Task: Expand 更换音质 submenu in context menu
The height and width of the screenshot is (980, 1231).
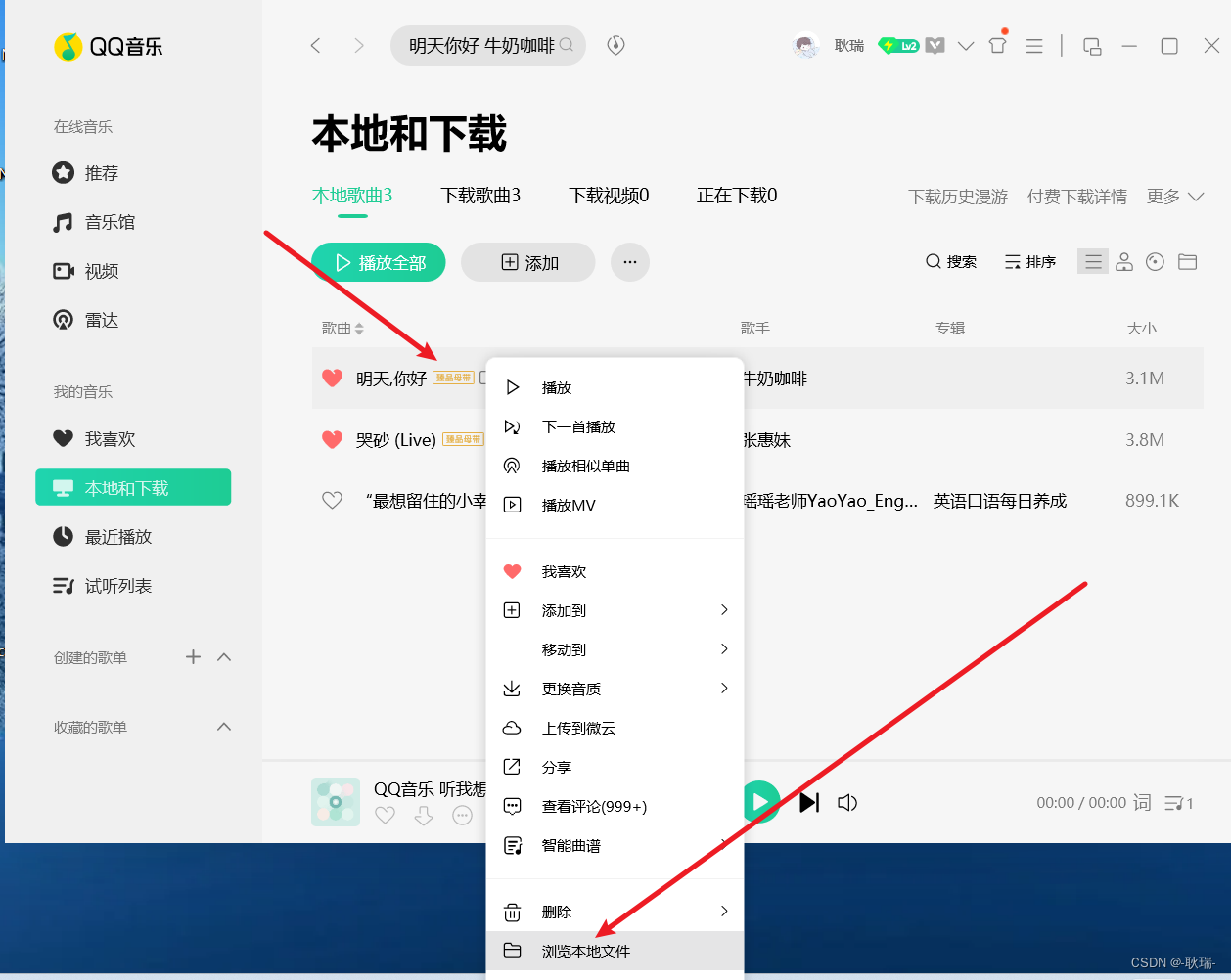Action: (615, 689)
